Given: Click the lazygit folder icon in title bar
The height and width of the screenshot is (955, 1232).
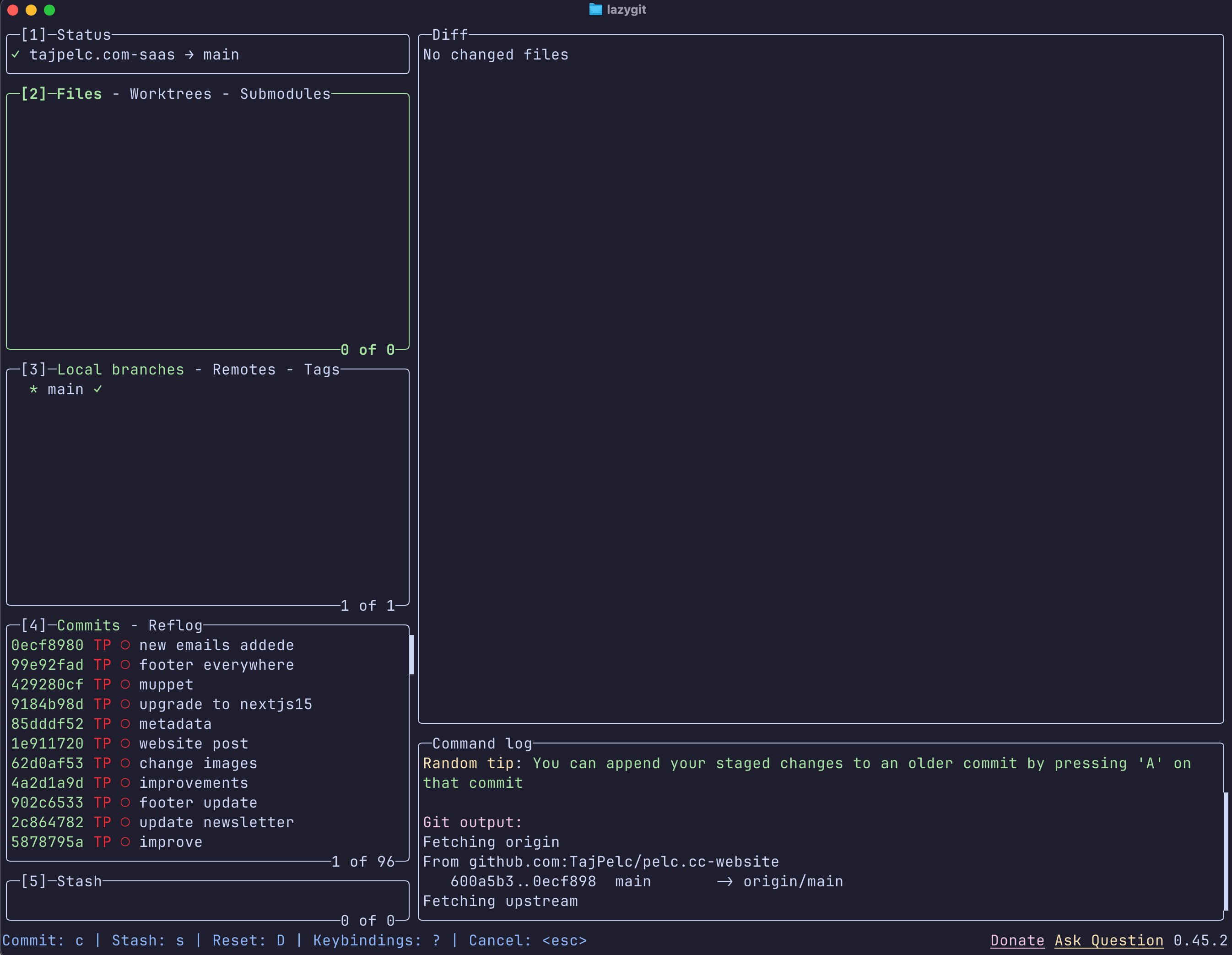Looking at the screenshot, I should tap(595, 10).
